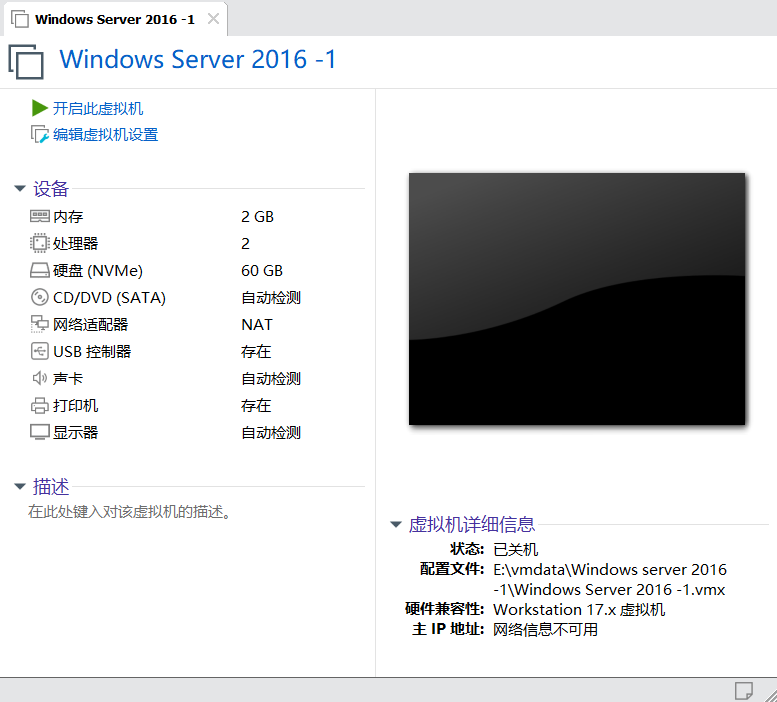Click the black VM screen preview
The height and width of the screenshot is (702, 777).
tap(577, 299)
